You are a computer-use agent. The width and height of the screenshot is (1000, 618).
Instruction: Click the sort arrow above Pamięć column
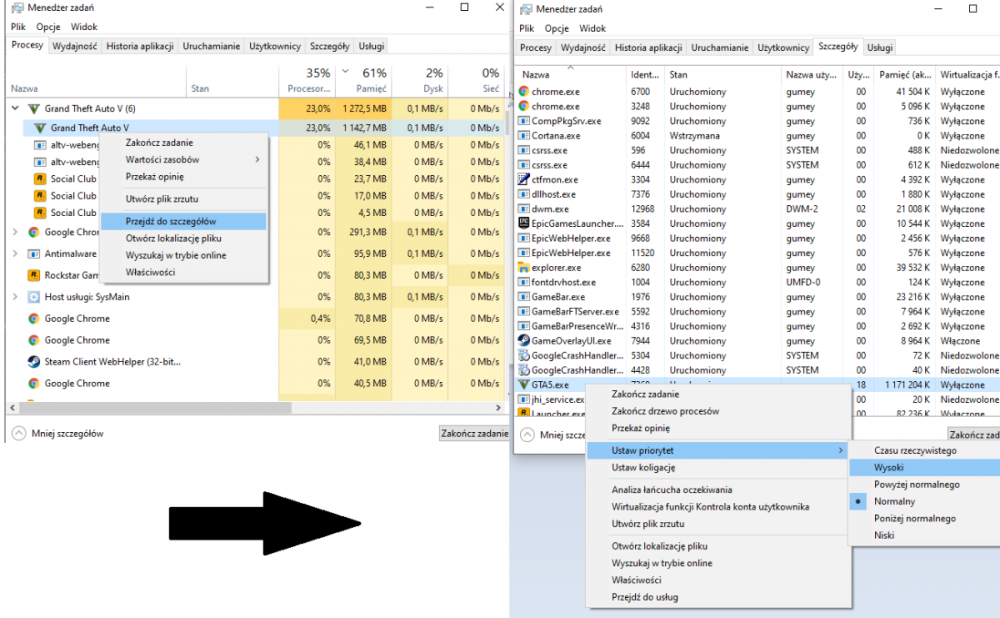[x=345, y=71]
